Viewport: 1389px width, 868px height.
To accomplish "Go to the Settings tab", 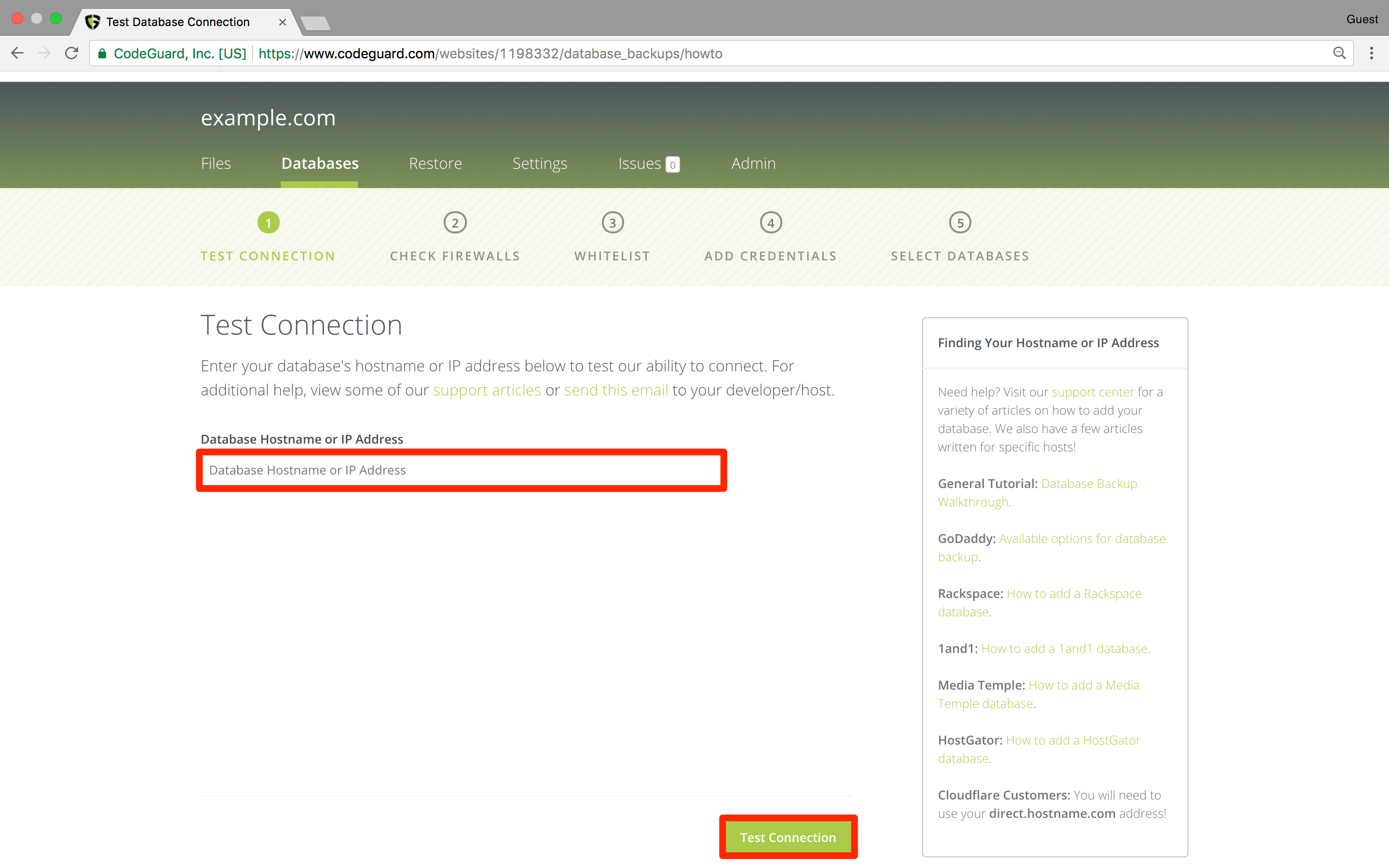I will (540, 163).
